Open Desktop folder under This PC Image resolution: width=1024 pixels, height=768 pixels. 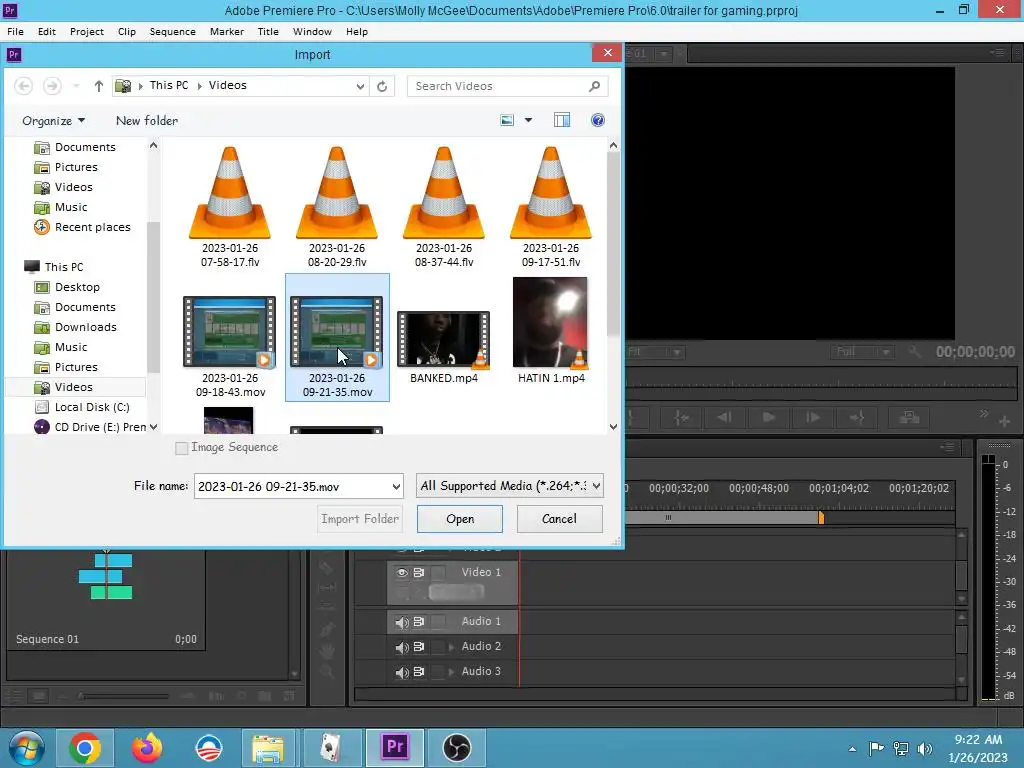point(67,287)
